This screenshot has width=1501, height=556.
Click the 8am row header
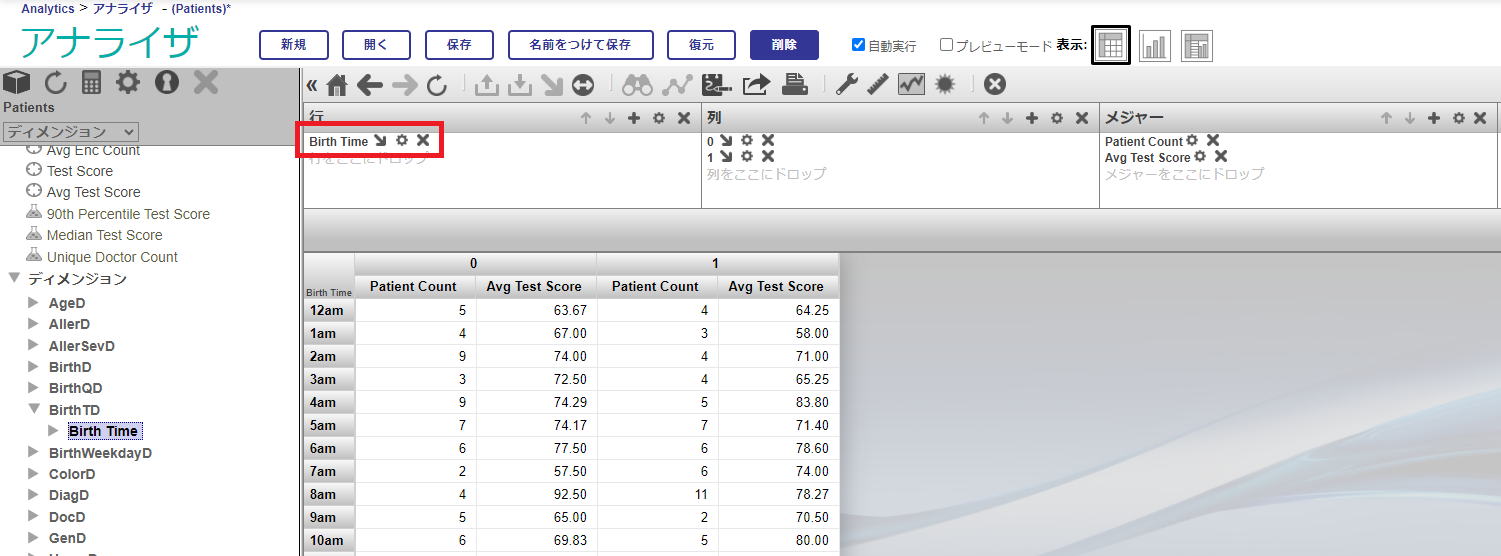click(329, 495)
